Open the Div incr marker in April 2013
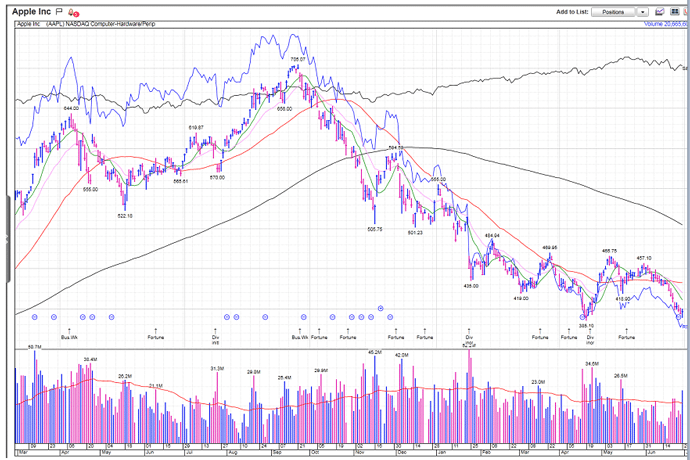The image size is (690, 460). click(590, 336)
